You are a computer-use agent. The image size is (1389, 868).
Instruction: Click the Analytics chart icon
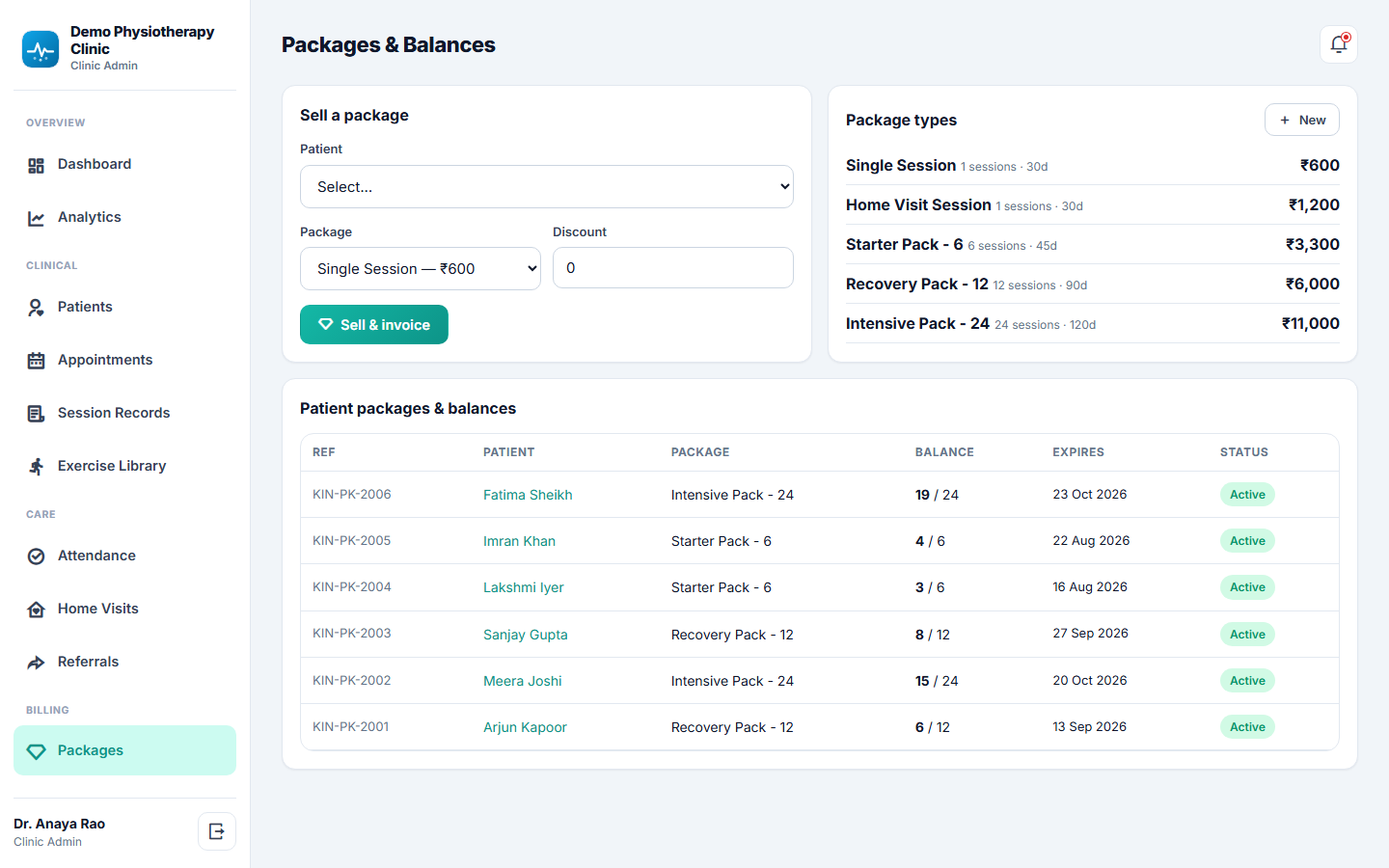click(37, 219)
